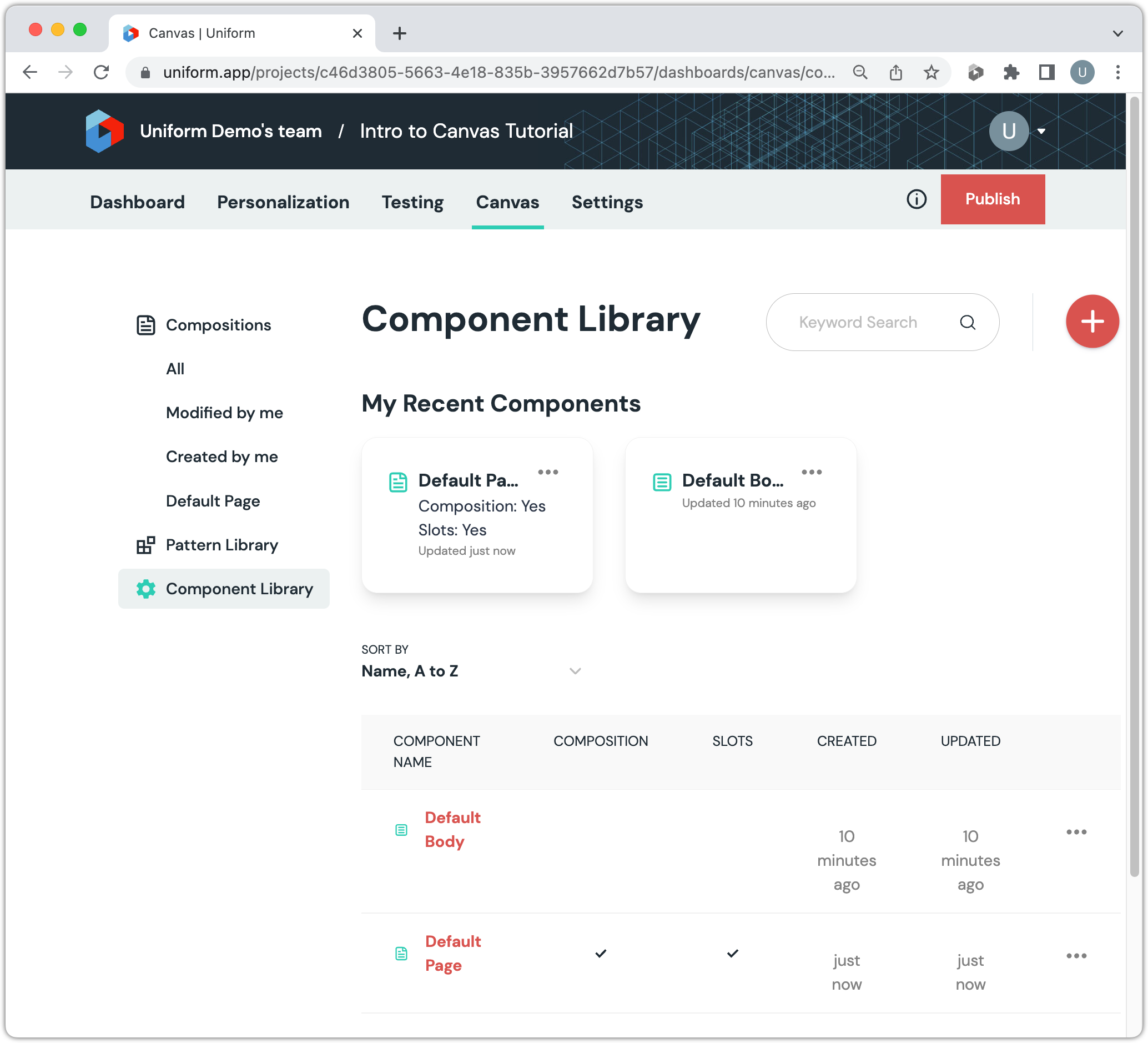
Task: Open three-dot menu on Default Page card
Action: tap(547, 472)
